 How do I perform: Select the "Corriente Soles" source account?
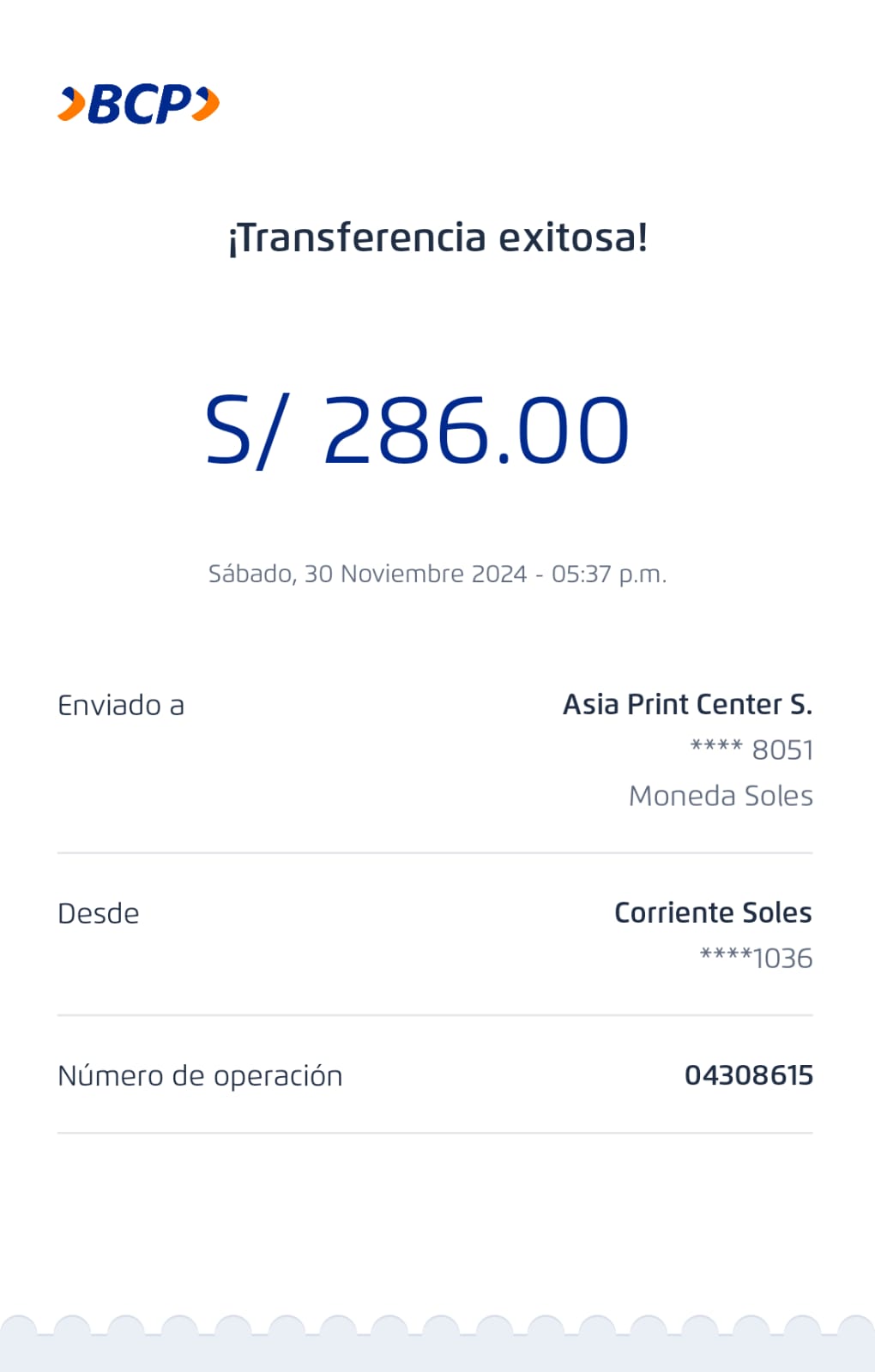click(x=713, y=912)
